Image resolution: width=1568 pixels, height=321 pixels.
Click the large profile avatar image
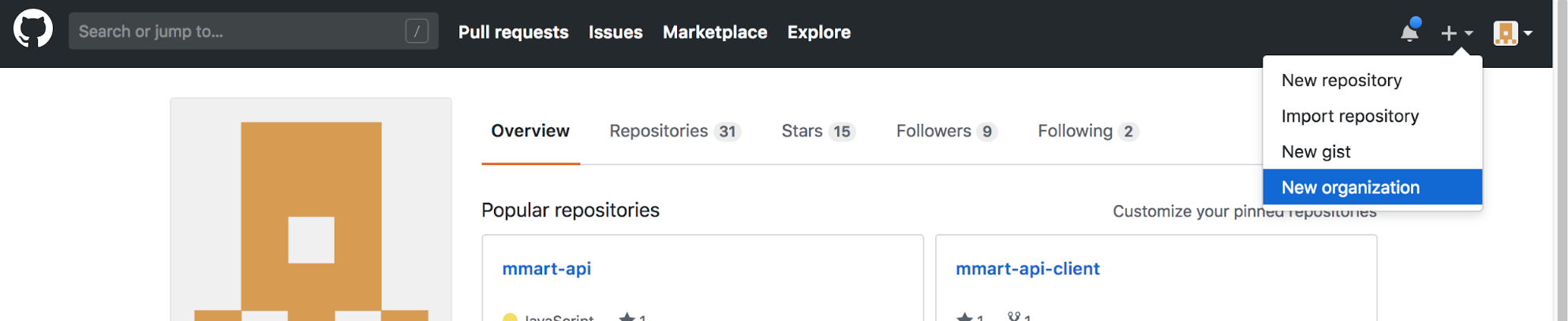click(x=311, y=213)
